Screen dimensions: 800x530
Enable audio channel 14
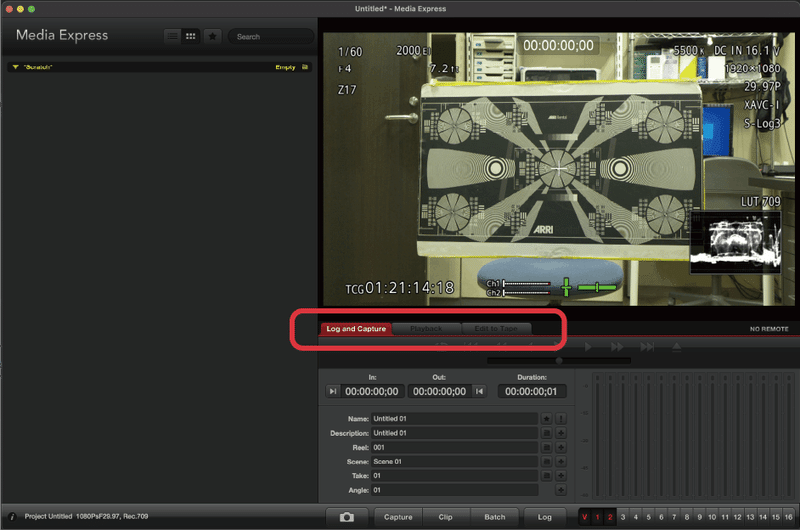(x=763, y=517)
